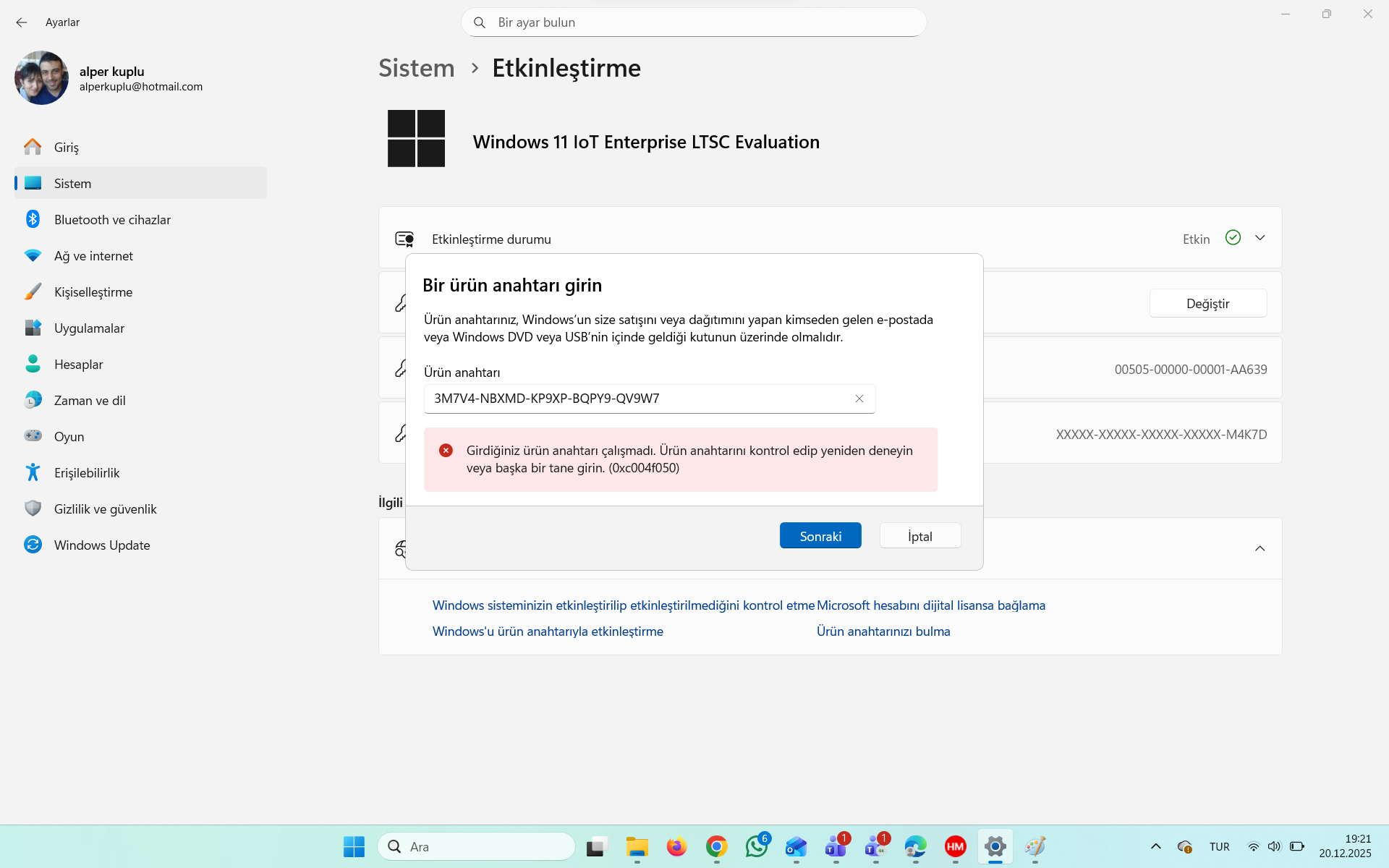Image resolution: width=1389 pixels, height=868 pixels.
Task: Select the Sistem monitor icon in sidebar
Action: click(x=33, y=183)
